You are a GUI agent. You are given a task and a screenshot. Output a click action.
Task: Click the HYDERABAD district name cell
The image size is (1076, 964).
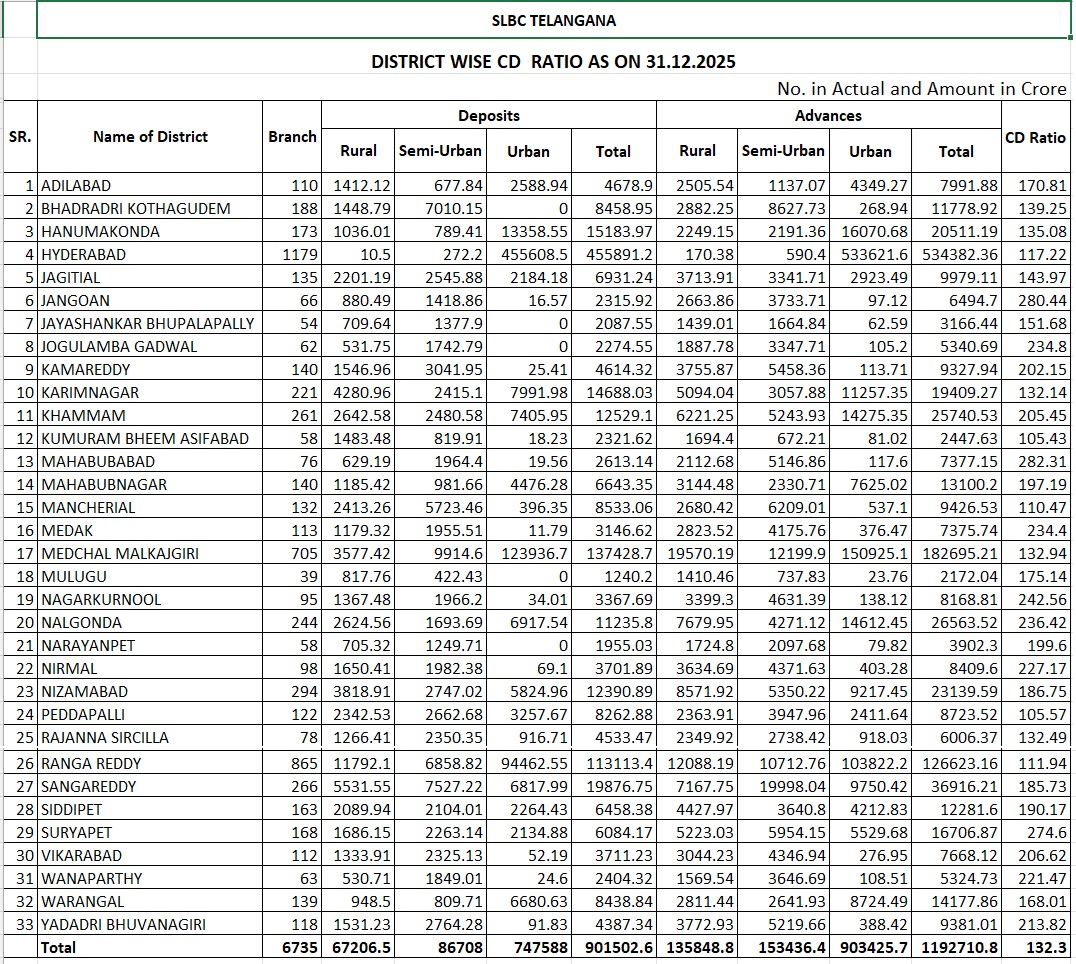[84, 255]
